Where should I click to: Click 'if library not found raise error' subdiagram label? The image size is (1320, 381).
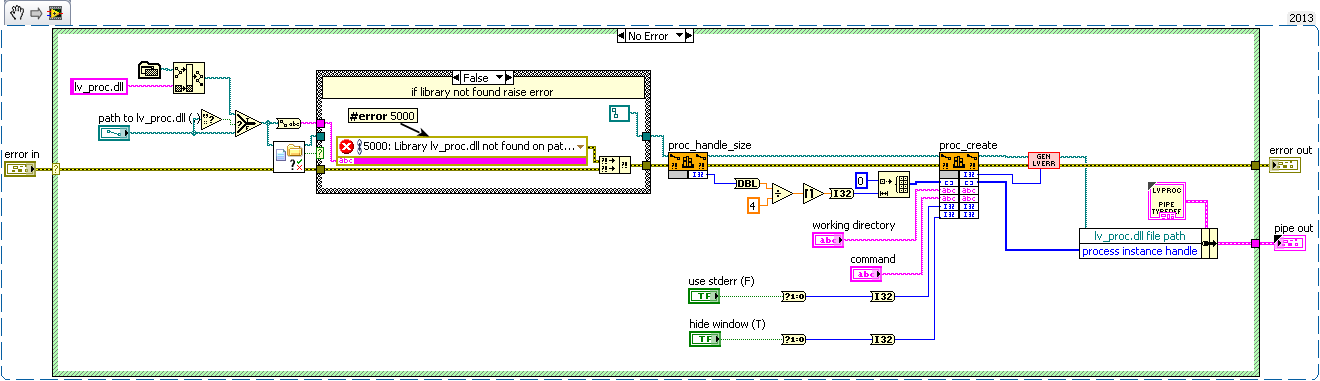pos(483,92)
